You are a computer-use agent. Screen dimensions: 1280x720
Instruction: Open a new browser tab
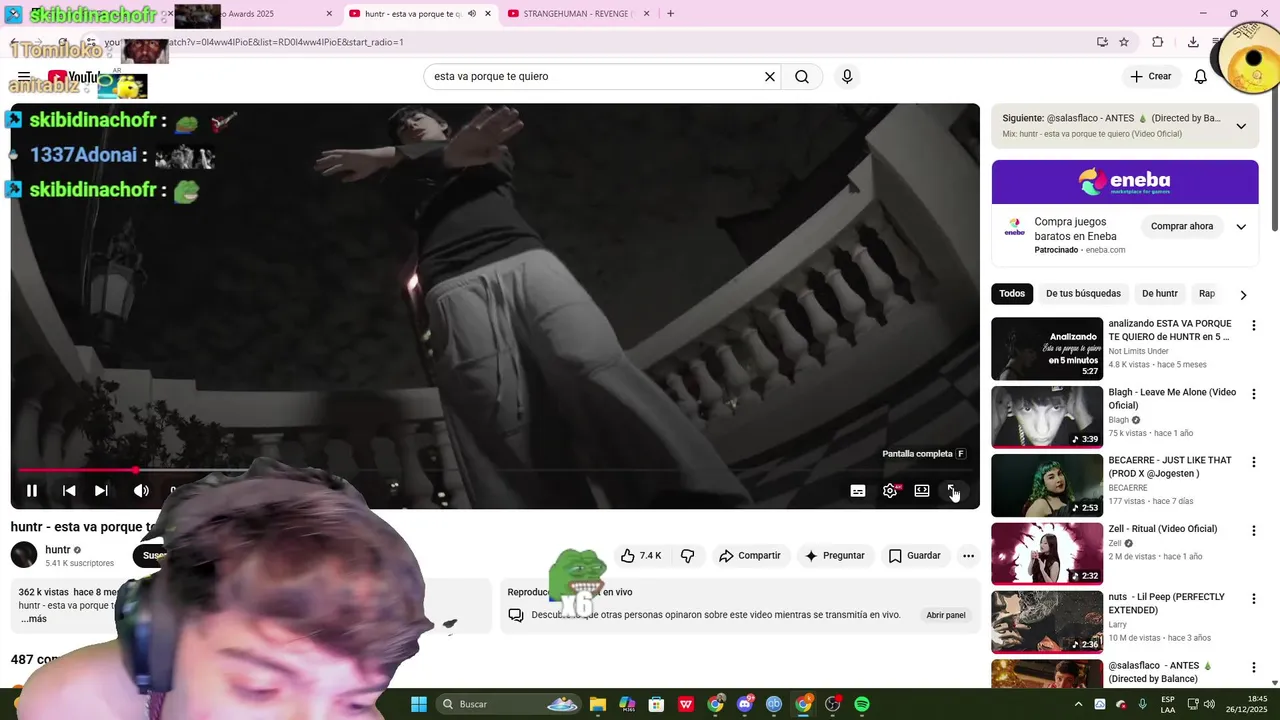(x=670, y=14)
